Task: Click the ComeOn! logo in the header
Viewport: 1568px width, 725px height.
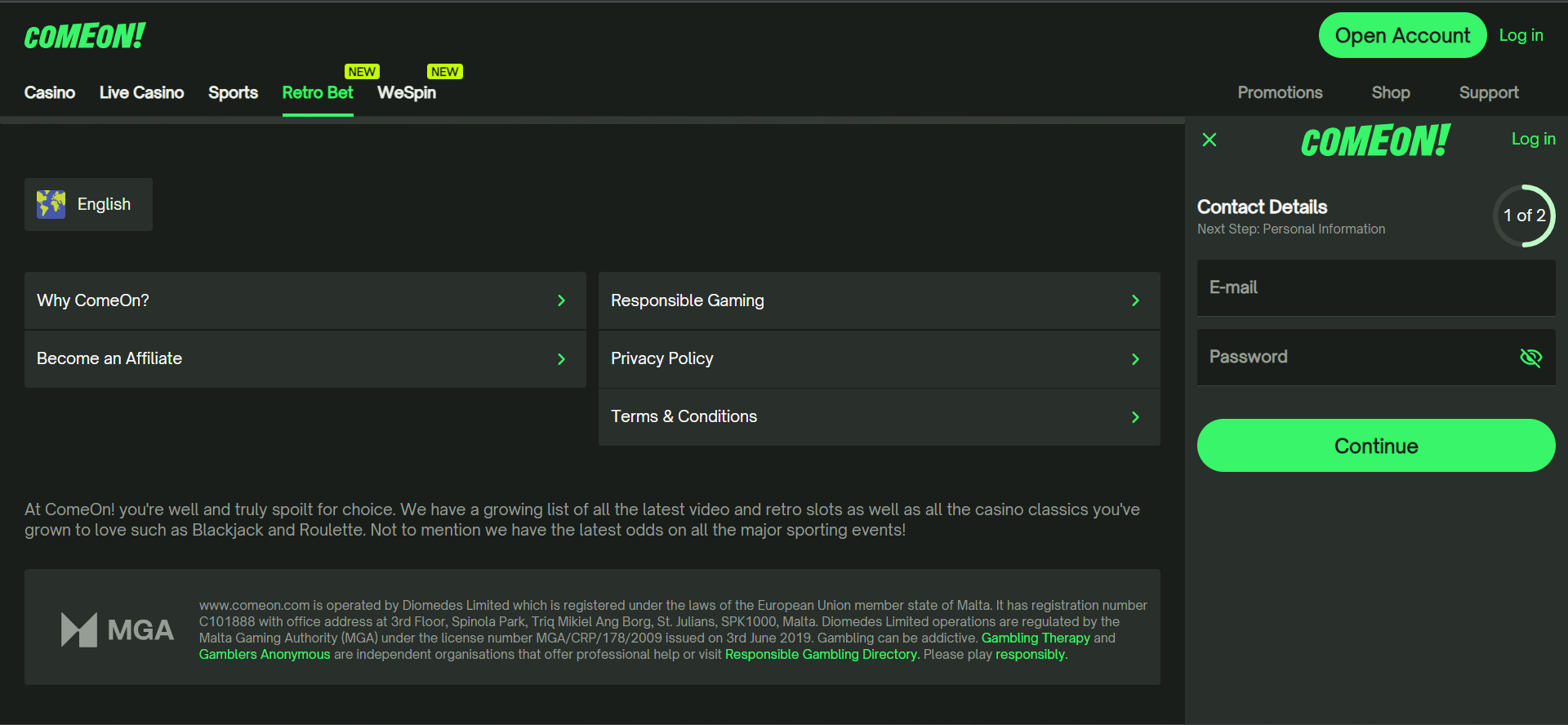Action: click(x=84, y=37)
